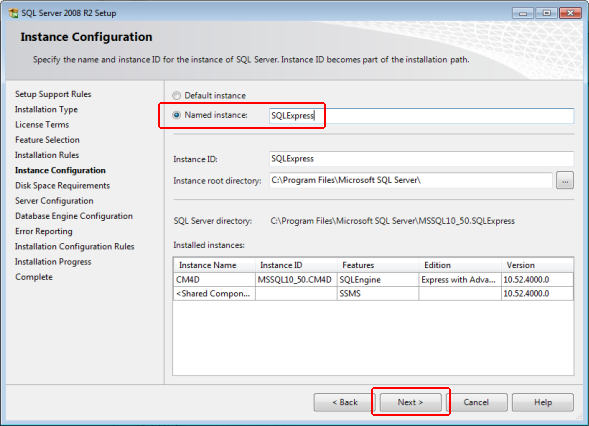Click the SQL Server directory path text
This screenshot has width=589, height=426.
point(393,221)
